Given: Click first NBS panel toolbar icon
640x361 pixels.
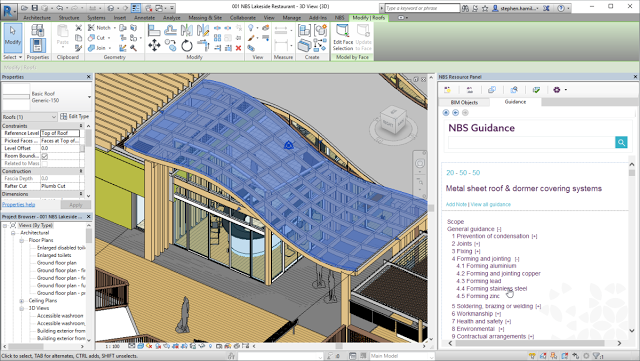Looking at the screenshot, I should click(x=448, y=90).
